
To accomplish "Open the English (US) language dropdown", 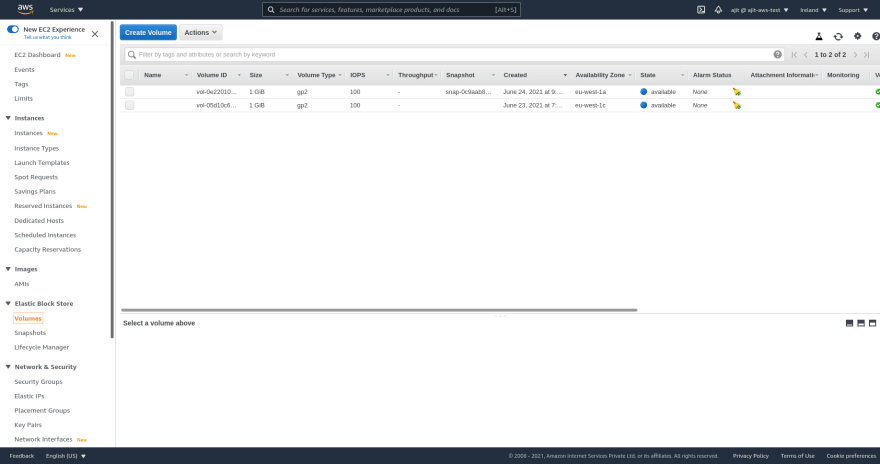I will 66,456.
